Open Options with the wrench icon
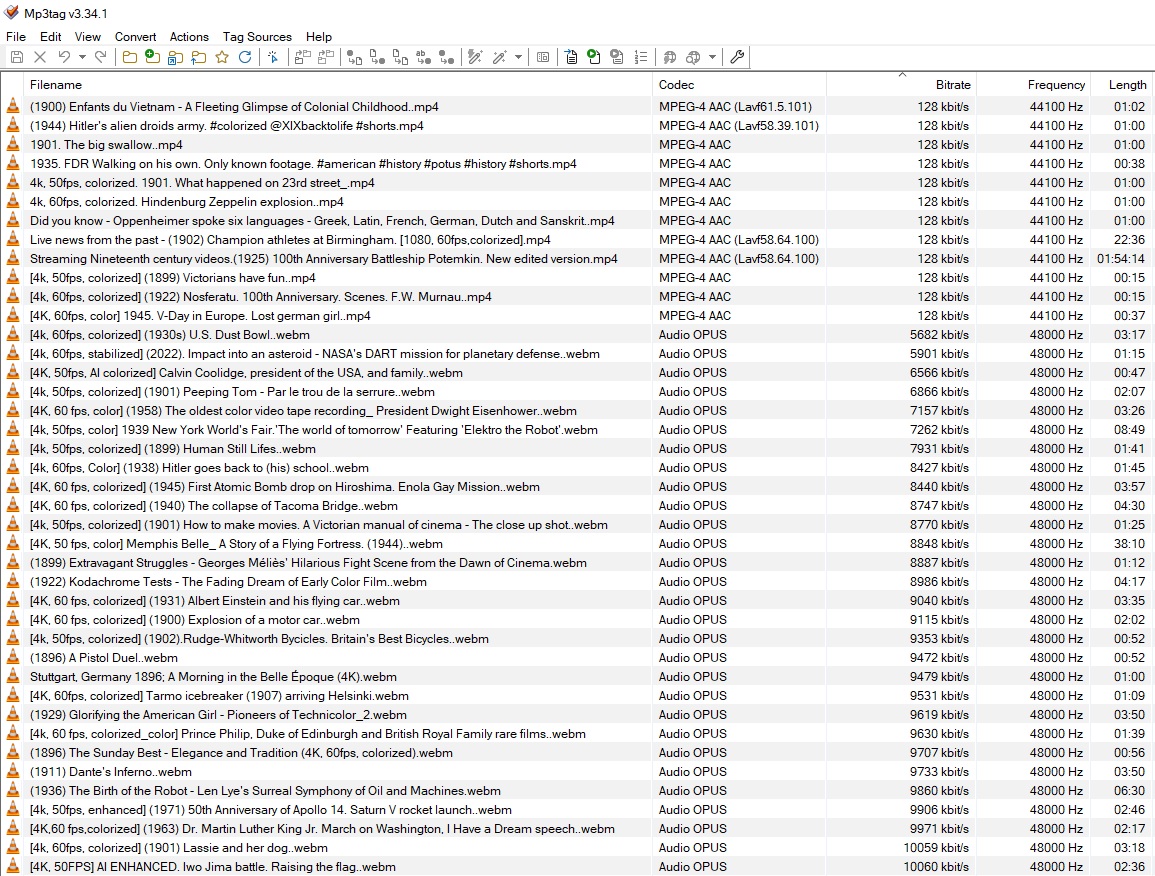The image size is (1155, 876). click(x=737, y=57)
